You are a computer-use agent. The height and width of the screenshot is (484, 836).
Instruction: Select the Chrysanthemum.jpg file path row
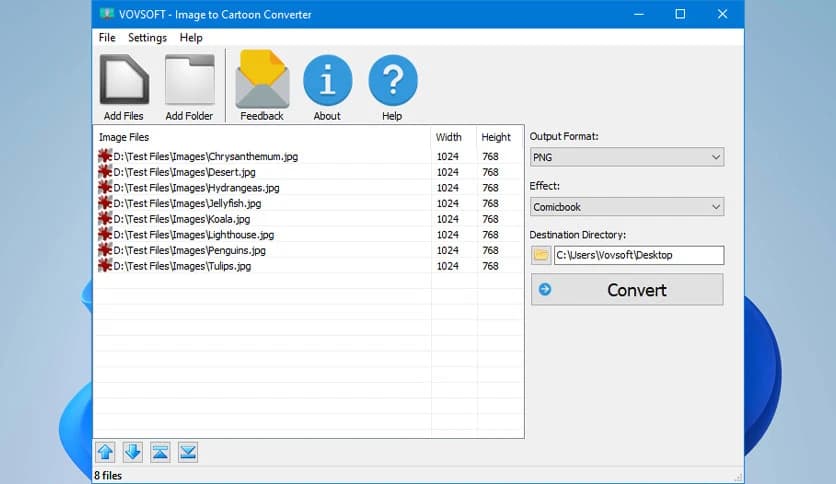(205, 156)
